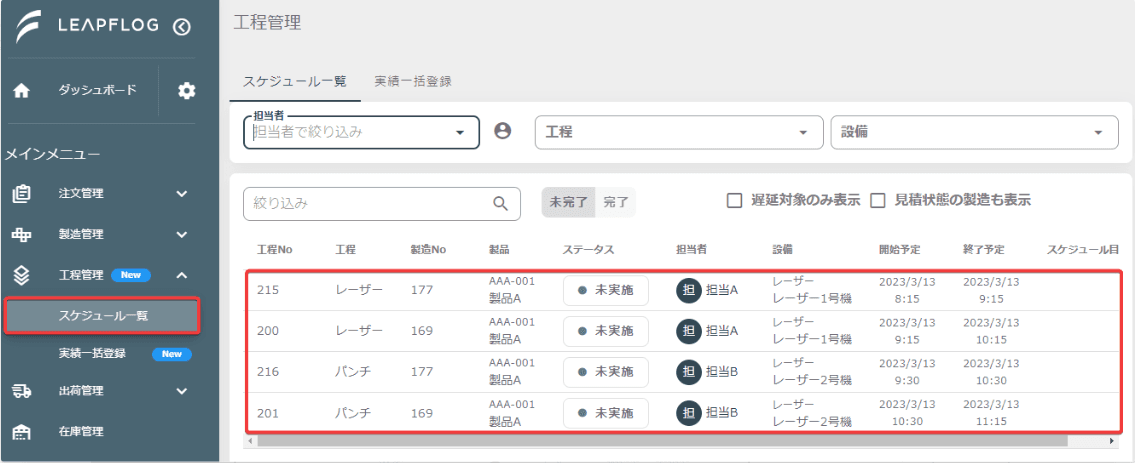Click the 在庫管理 warehouse icon
The width and height of the screenshot is (1135, 463).
(22, 432)
